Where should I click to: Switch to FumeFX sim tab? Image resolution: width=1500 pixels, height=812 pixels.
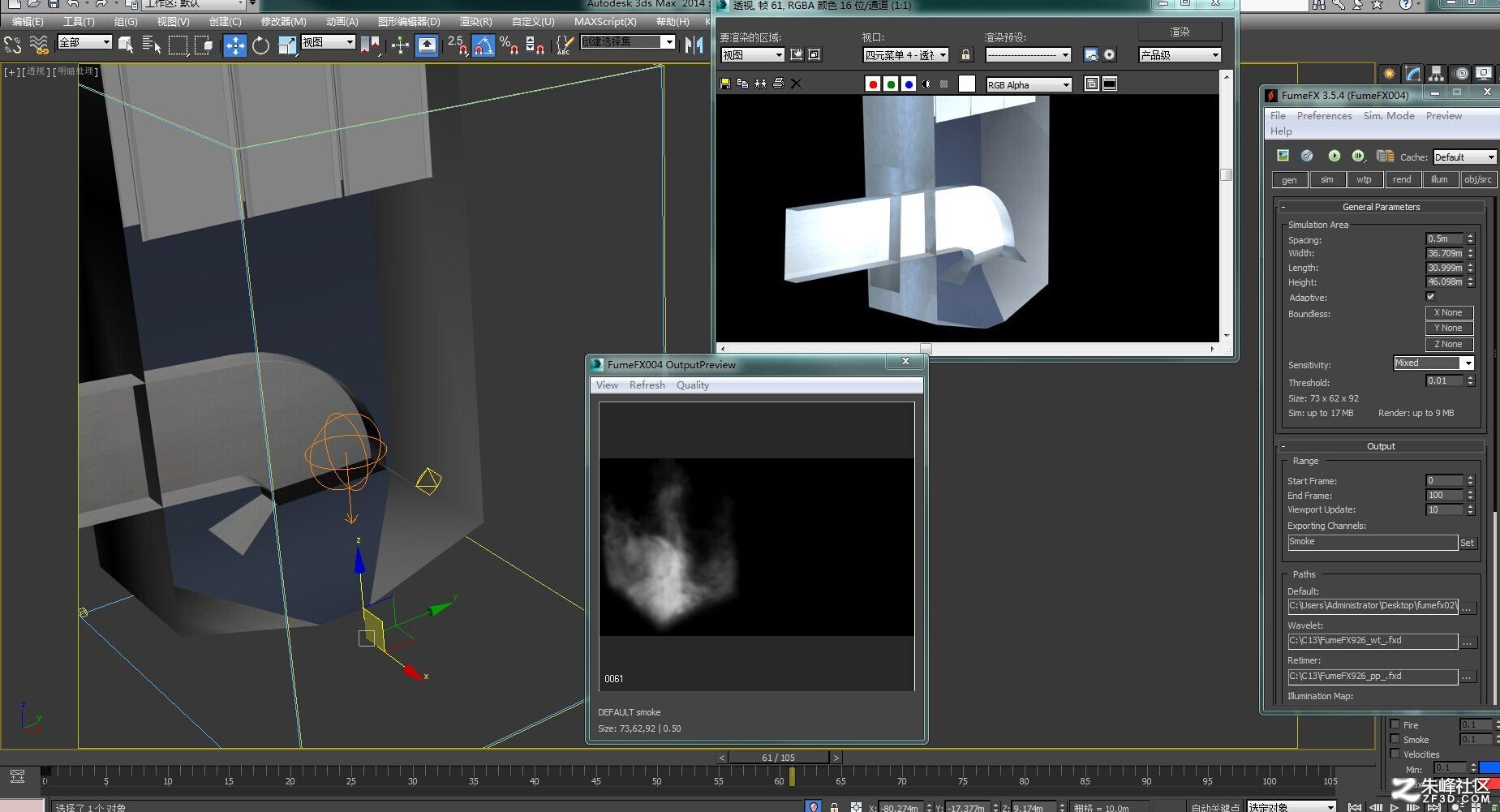(1326, 179)
